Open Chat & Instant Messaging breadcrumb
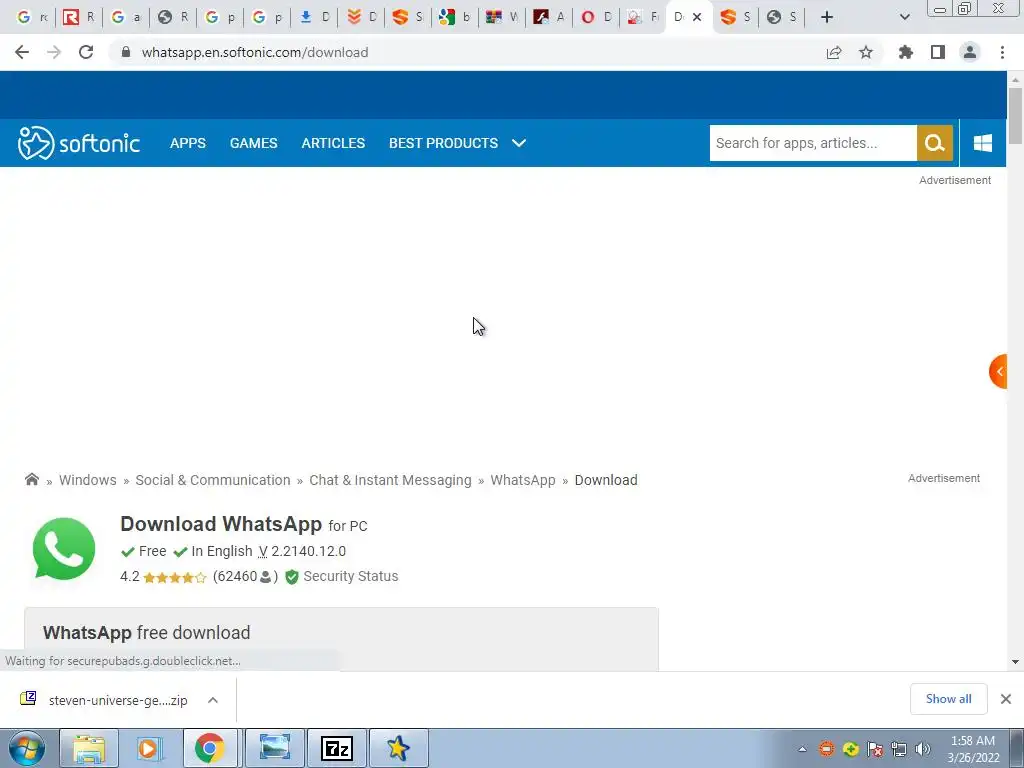 click(x=390, y=480)
